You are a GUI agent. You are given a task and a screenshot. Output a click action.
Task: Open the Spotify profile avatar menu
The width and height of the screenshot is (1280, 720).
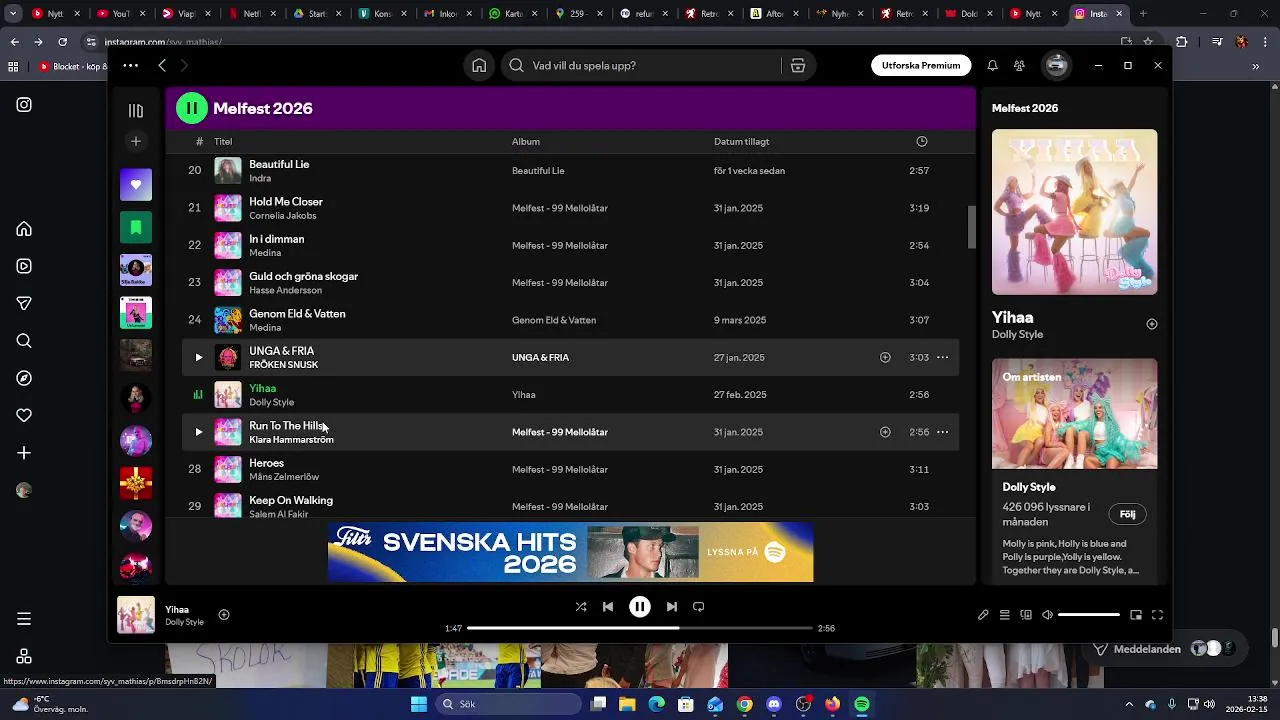point(1056,65)
